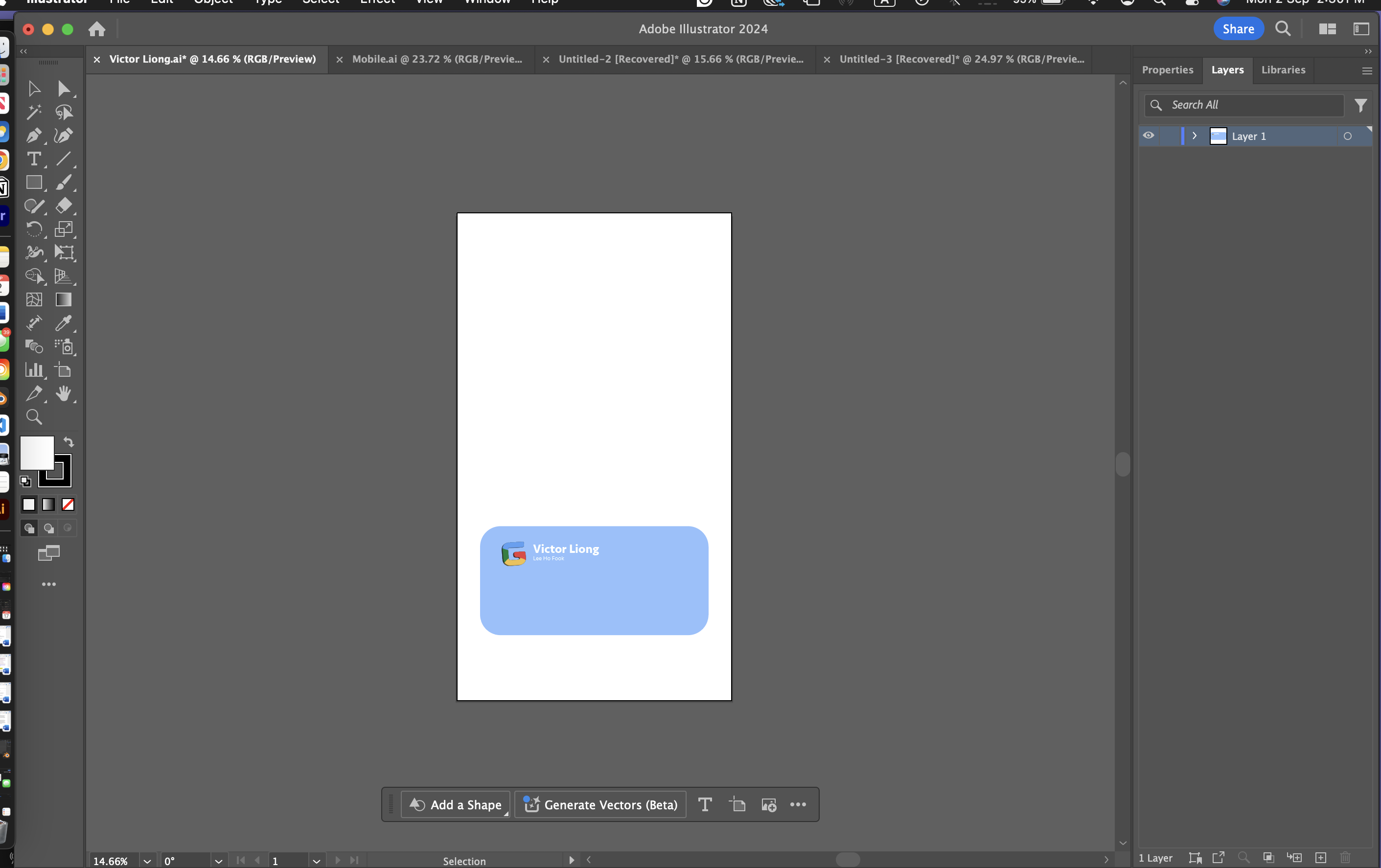Select the Pen tool
The width and height of the screenshot is (1381, 868).
(x=33, y=136)
